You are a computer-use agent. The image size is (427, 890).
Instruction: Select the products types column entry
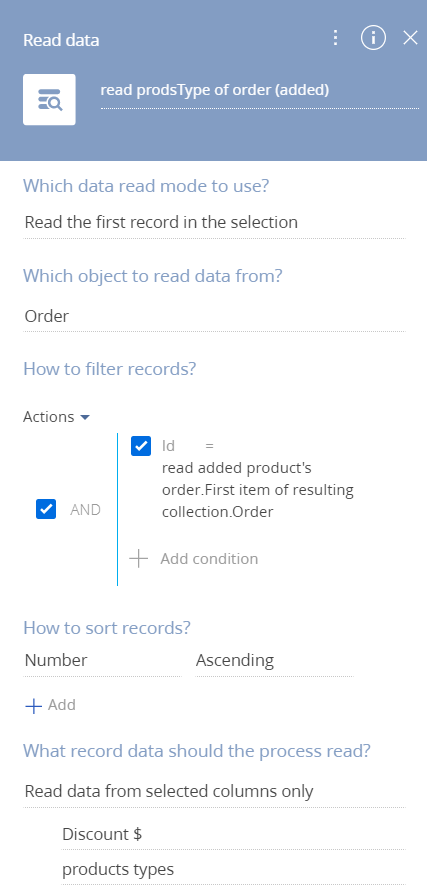pos(233,870)
